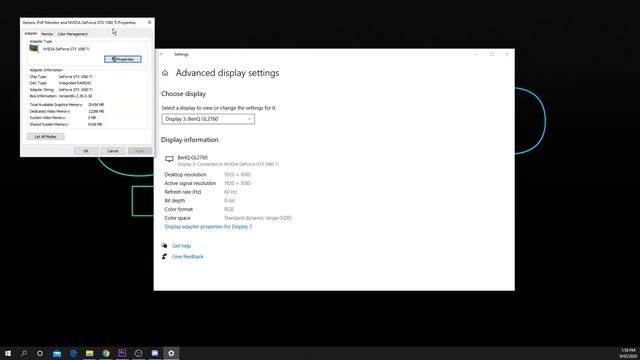This screenshot has height=360, width=640.
Task: Click the adapter Properties button
Action: (123, 59)
